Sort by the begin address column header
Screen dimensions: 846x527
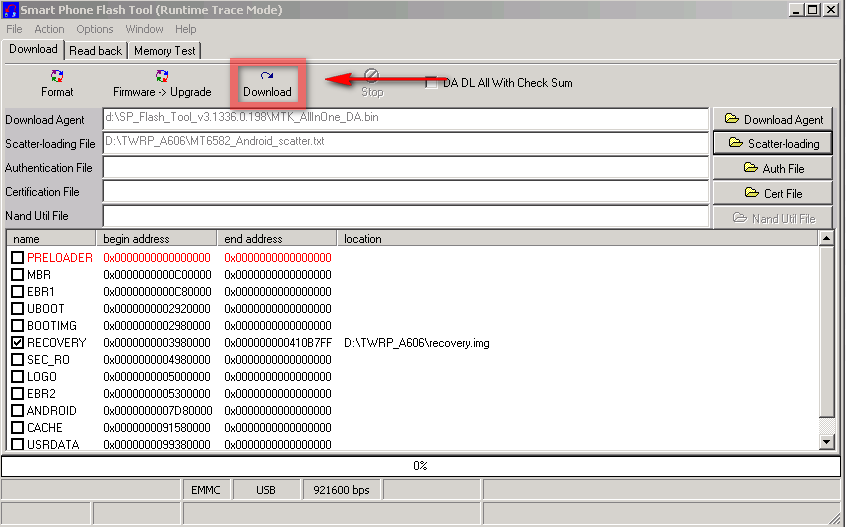tap(157, 239)
